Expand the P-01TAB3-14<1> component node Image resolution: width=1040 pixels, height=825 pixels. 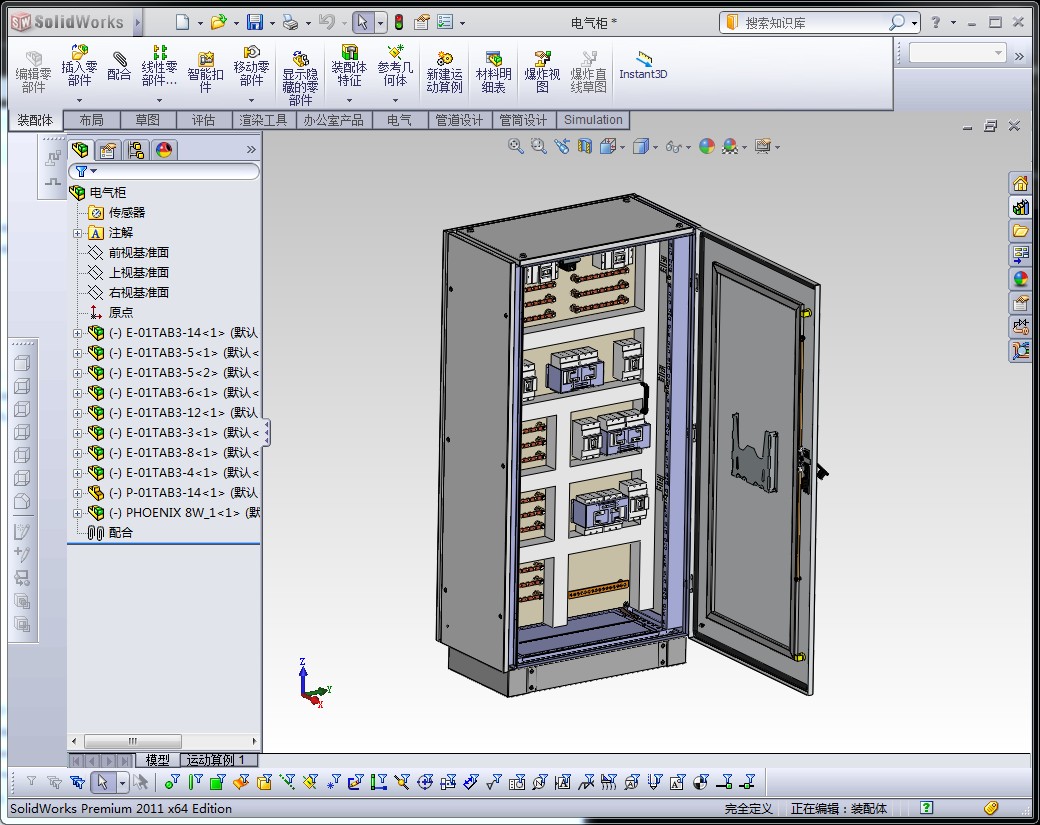(x=78, y=493)
